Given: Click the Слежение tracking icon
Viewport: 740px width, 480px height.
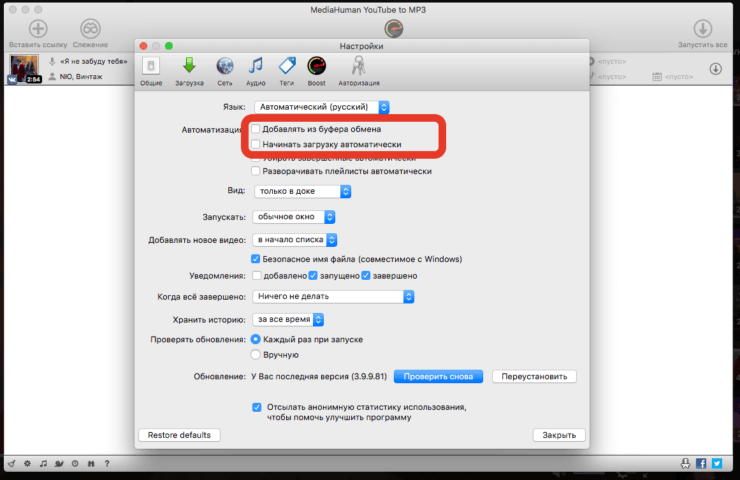Looking at the screenshot, I should coord(90,29).
